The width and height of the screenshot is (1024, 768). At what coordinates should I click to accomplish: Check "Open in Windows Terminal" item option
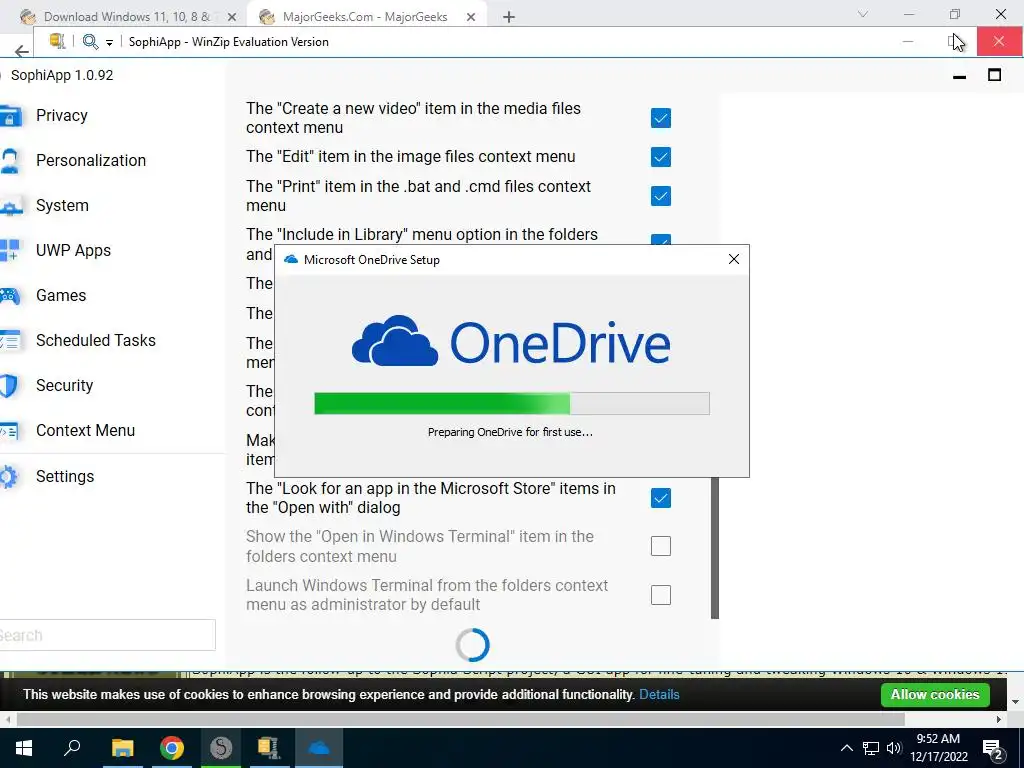click(x=661, y=546)
